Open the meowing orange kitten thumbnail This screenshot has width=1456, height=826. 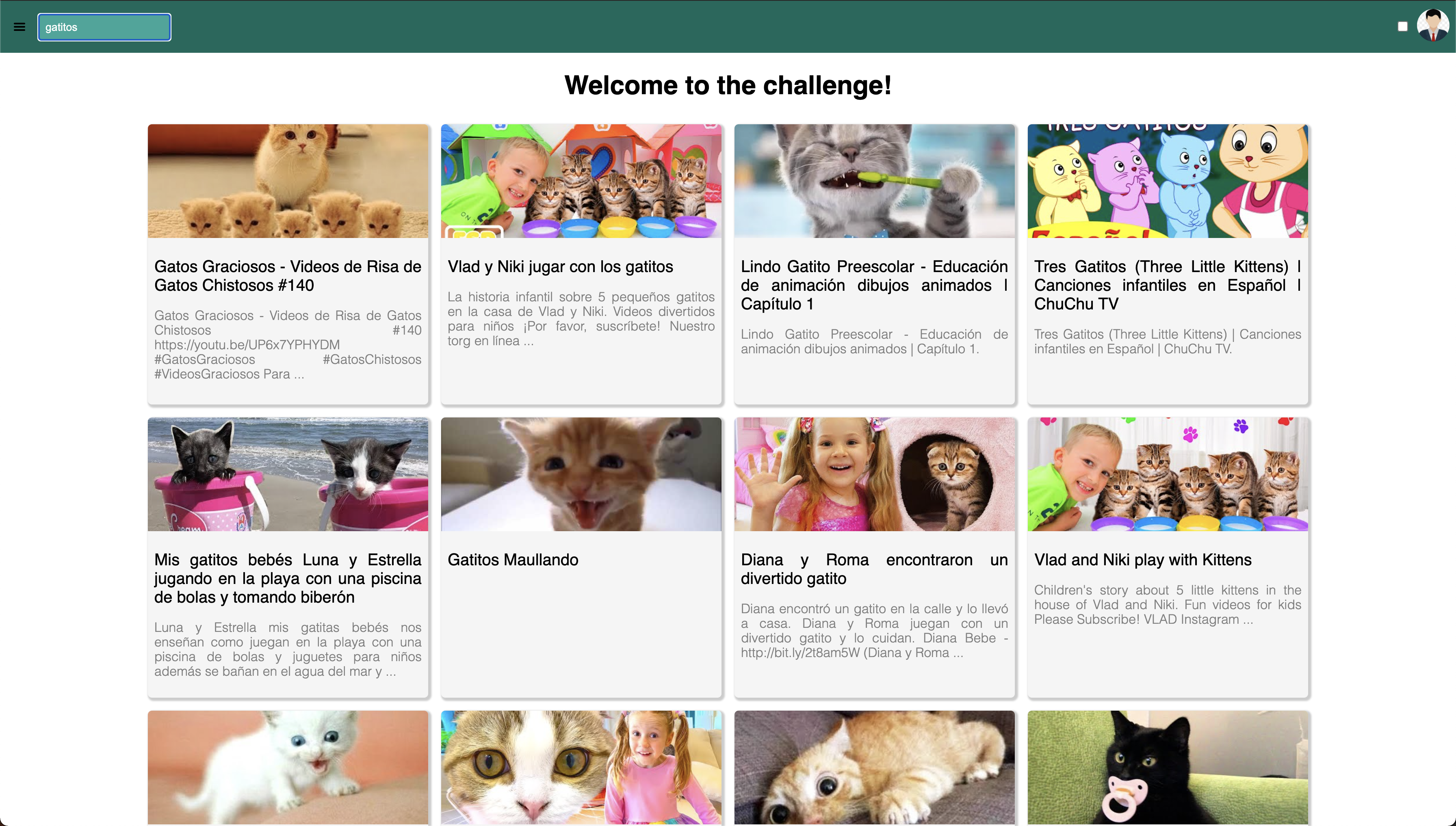(x=581, y=474)
